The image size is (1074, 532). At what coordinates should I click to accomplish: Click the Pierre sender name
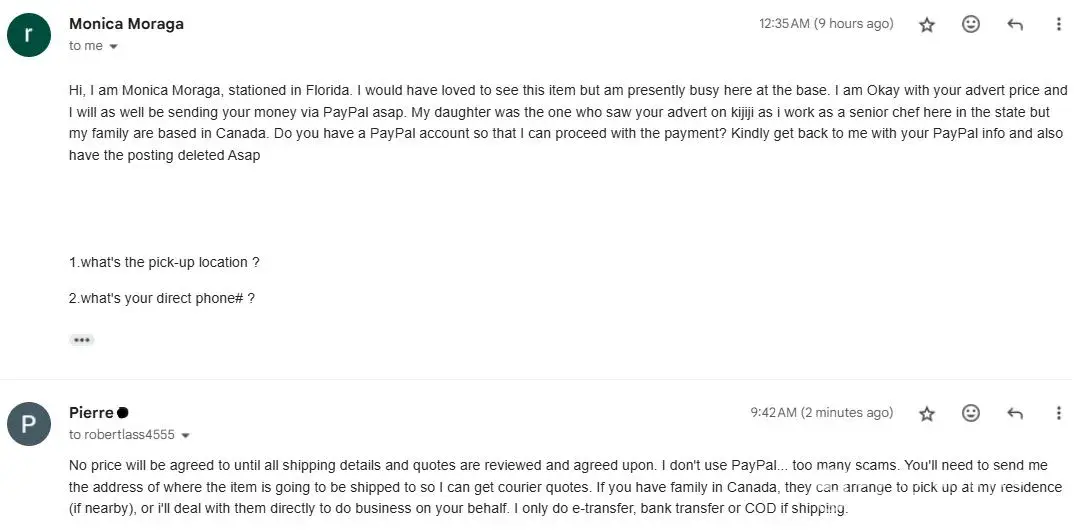pyautogui.click(x=91, y=413)
